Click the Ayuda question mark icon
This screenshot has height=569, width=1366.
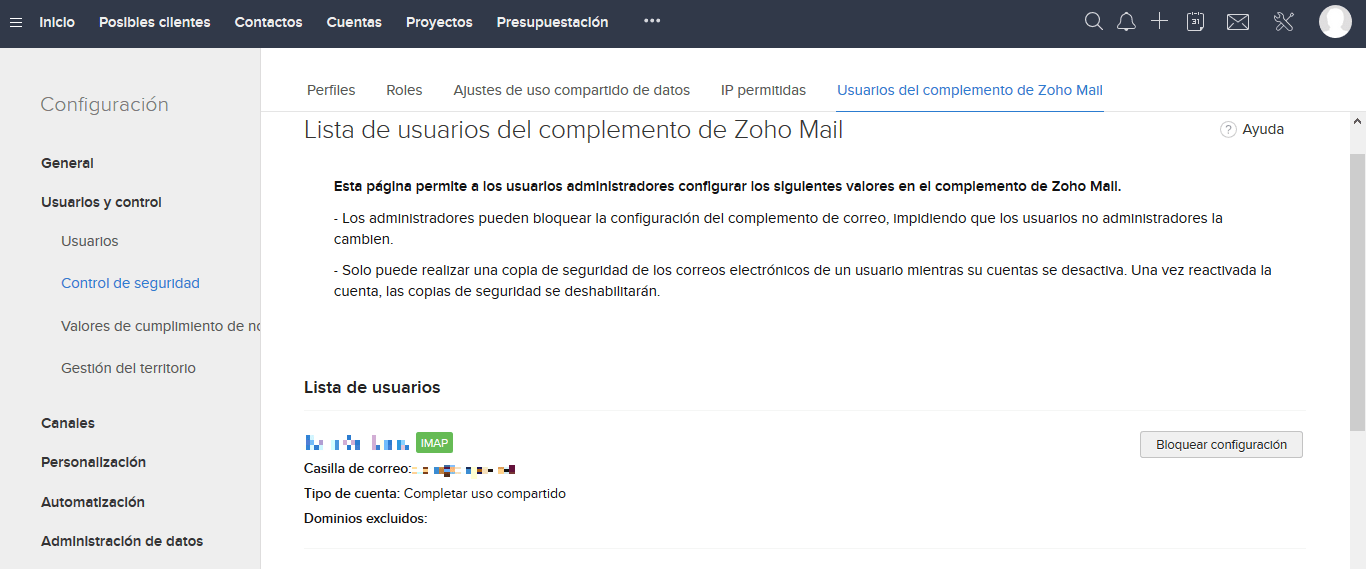click(x=1228, y=129)
